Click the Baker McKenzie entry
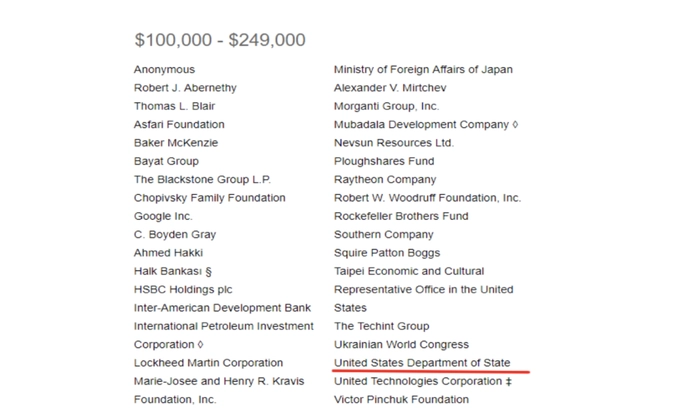Image resolution: width=675 pixels, height=420 pixels. pyautogui.click(x=175, y=143)
